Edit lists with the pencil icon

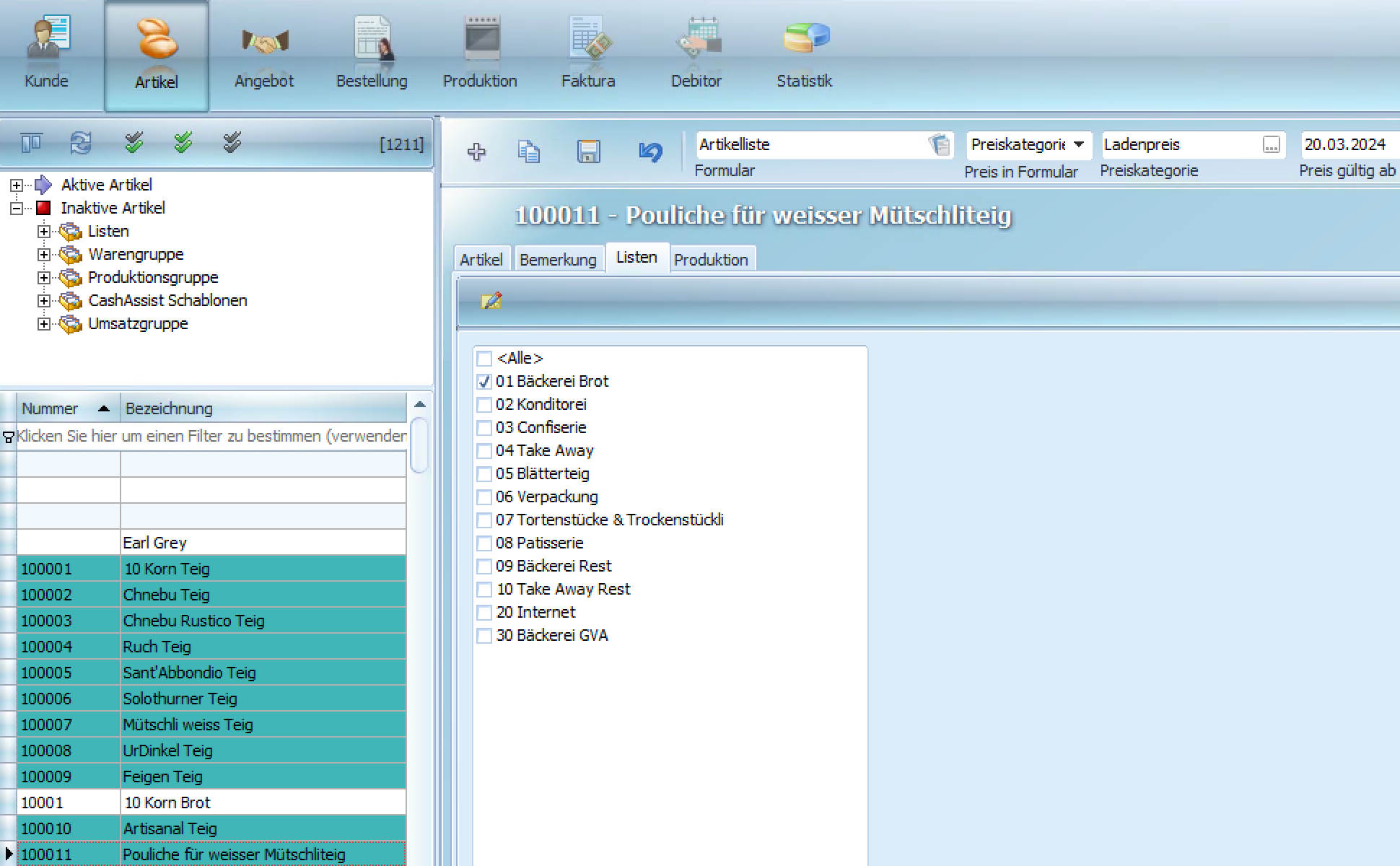(x=491, y=301)
